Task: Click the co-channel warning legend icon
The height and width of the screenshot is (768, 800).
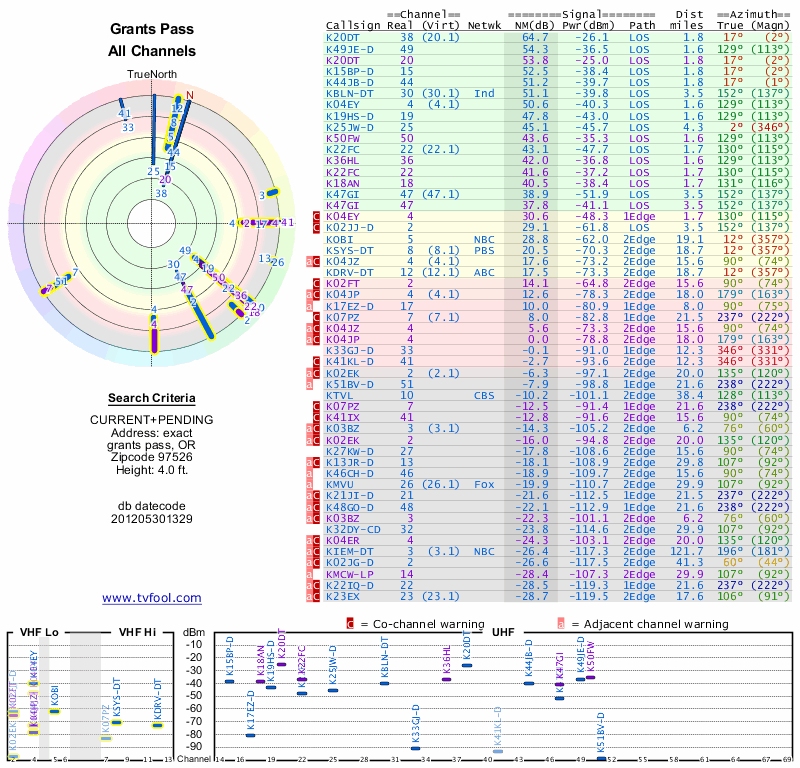Action: pos(350,623)
